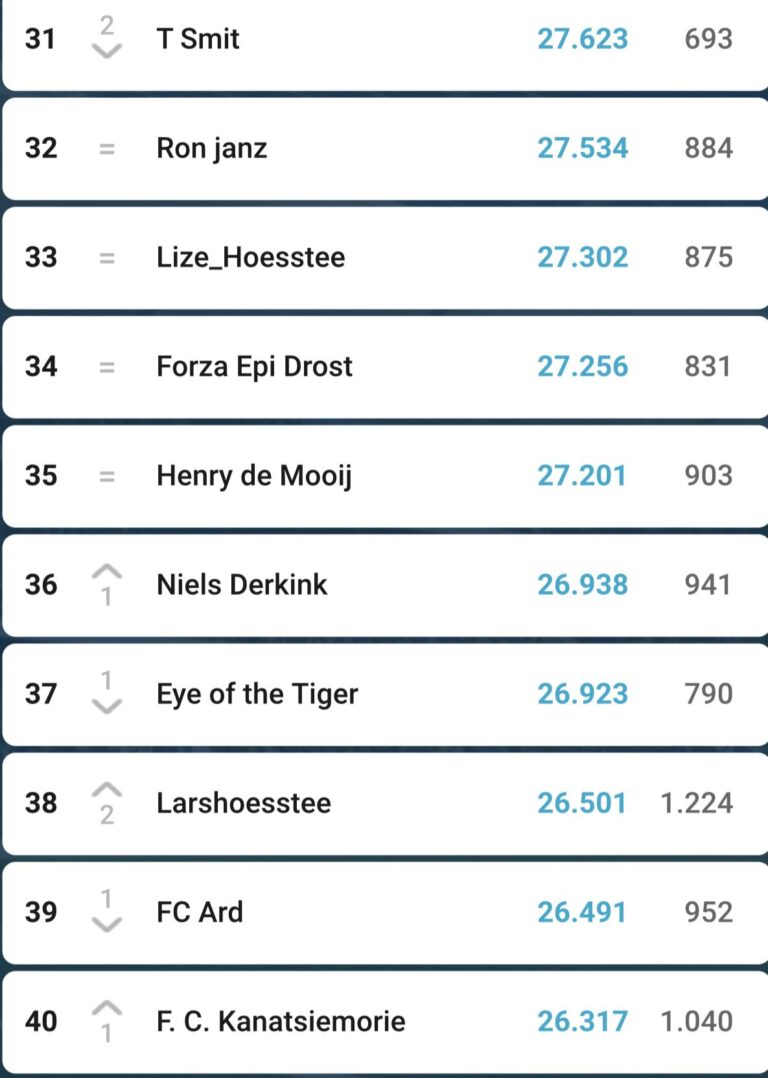Click the equals indicator beside Lize_Hoesstee
The image size is (768, 1078).
pyautogui.click(x=107, y=258)
